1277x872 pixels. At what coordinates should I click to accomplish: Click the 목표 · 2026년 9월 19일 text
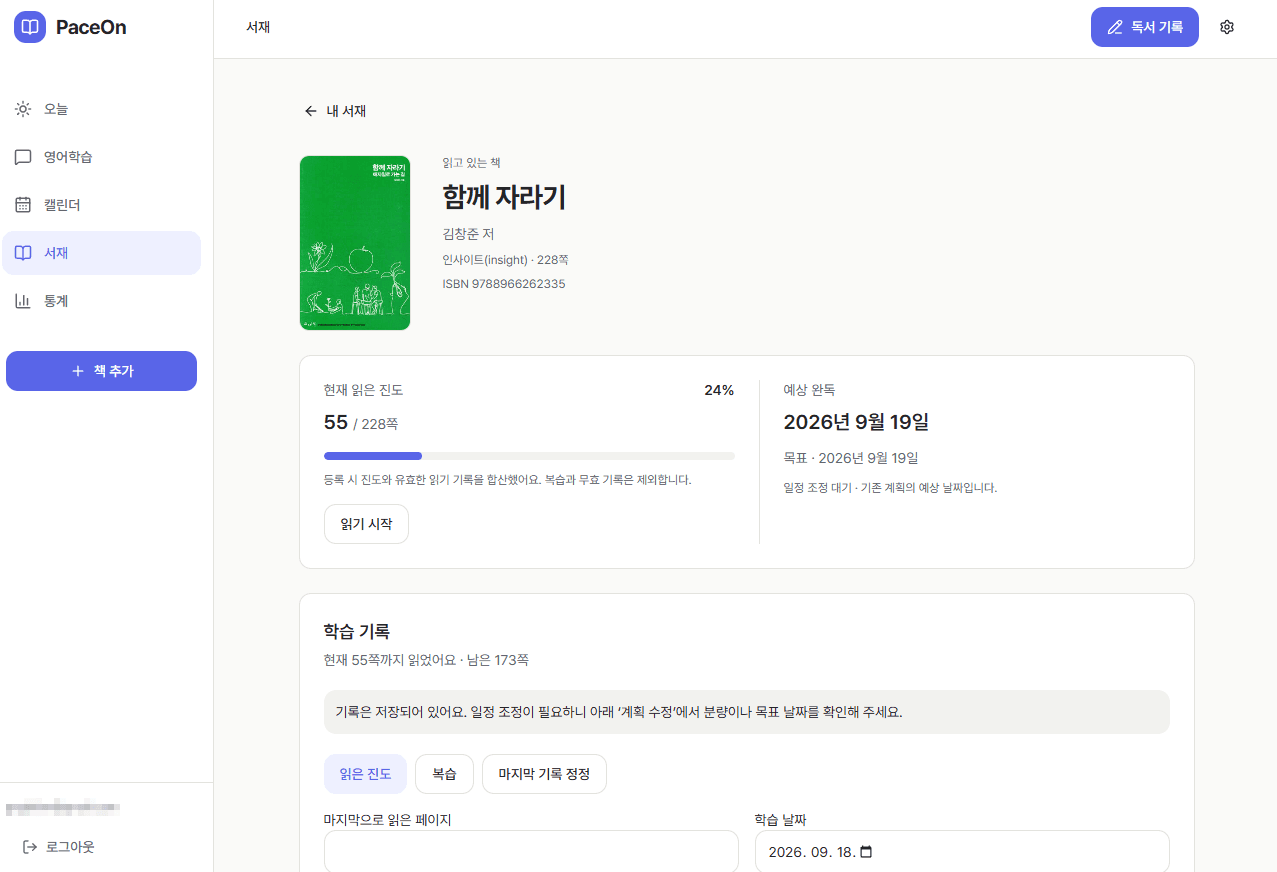(851, 458)
